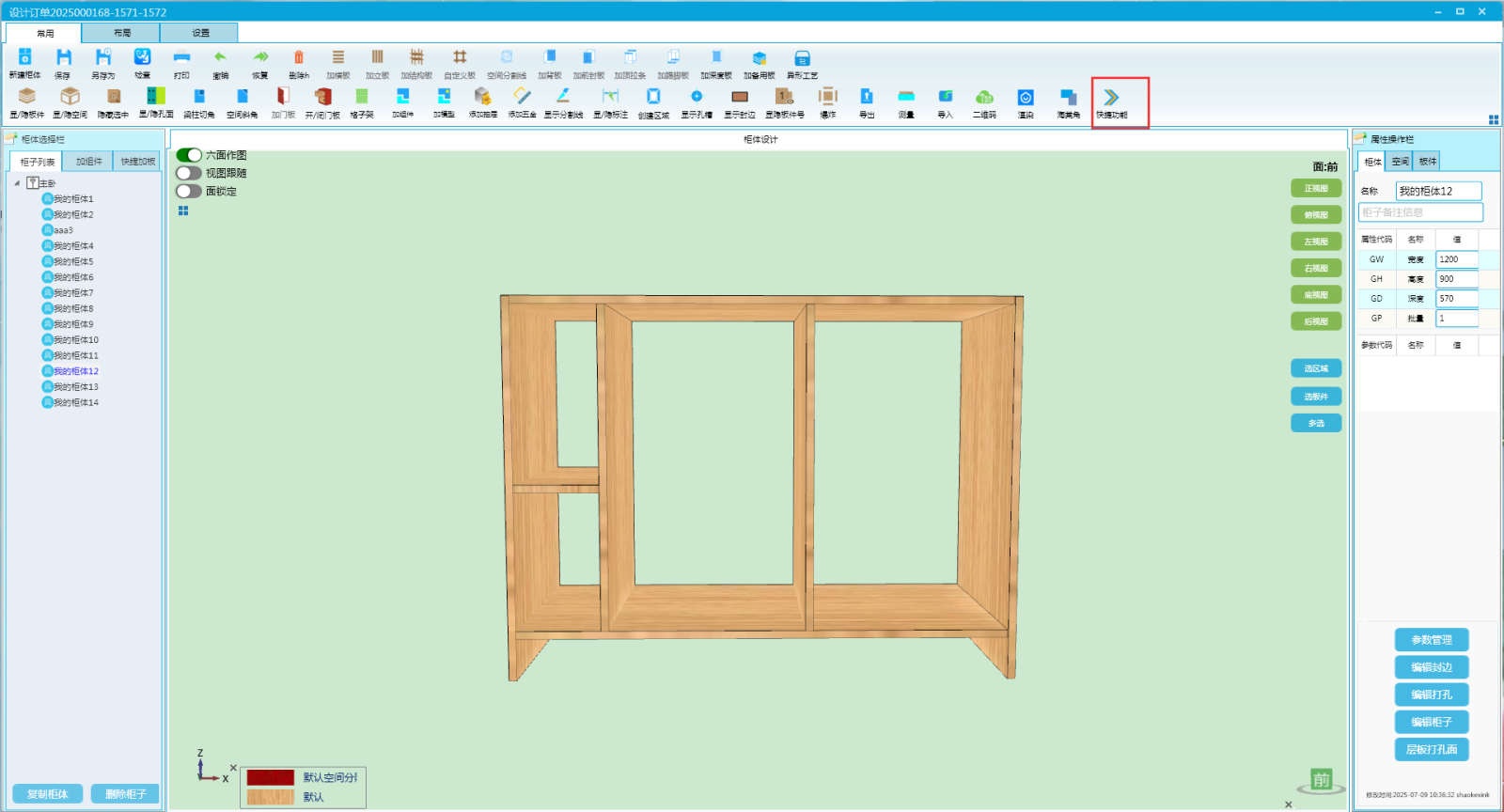Switch to the 设置 ribbon tab

coord(200,33)
